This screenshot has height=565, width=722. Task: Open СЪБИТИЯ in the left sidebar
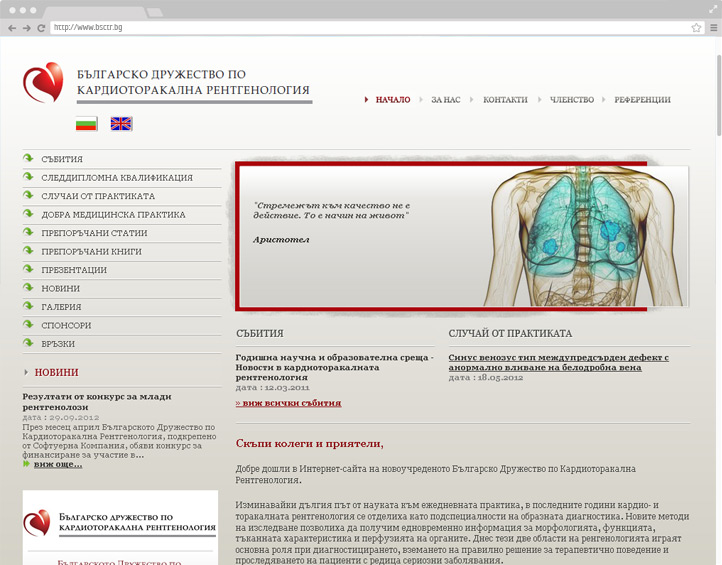coord(62,159)
